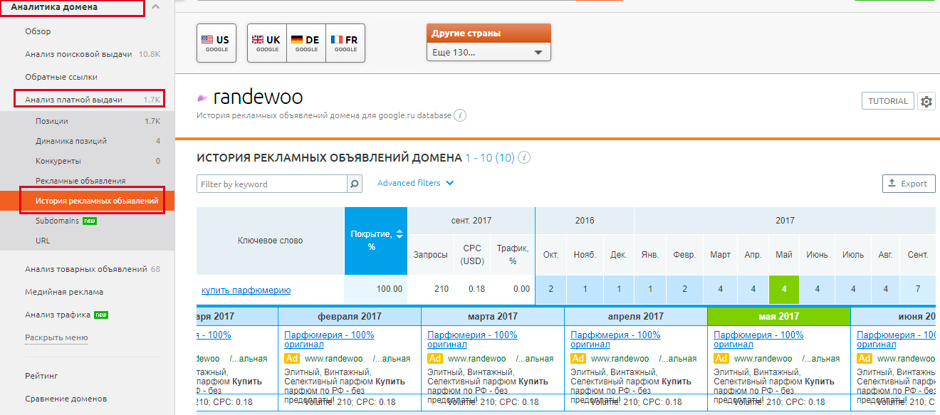Open the settings gear icon
The height and width of the screenshot is (415, 940).
pos(926,101)
